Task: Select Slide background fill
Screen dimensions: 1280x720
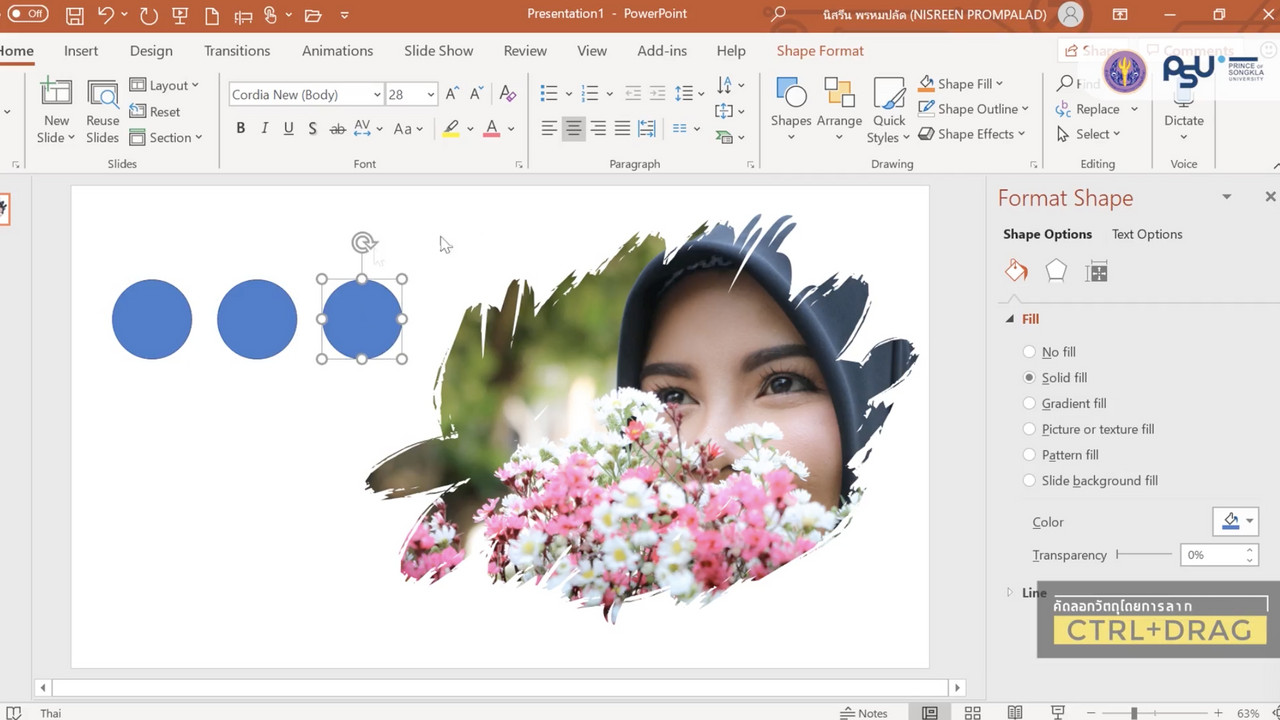Action: point(1090,481)
